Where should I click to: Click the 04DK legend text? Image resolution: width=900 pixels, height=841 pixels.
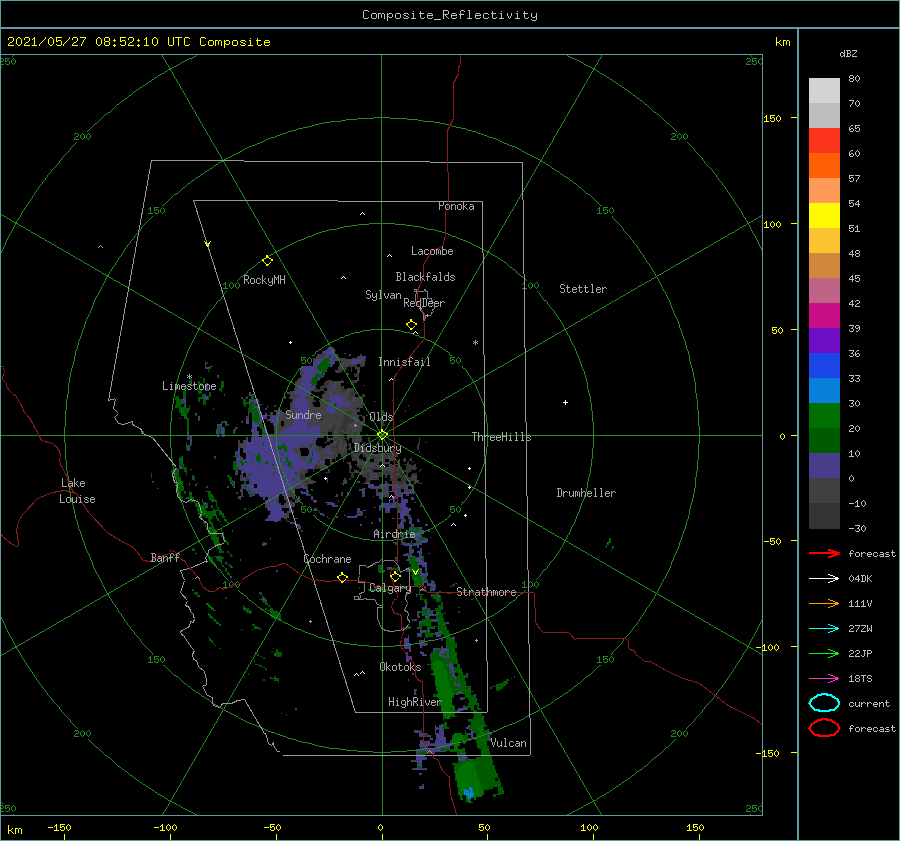click(860, 578)
